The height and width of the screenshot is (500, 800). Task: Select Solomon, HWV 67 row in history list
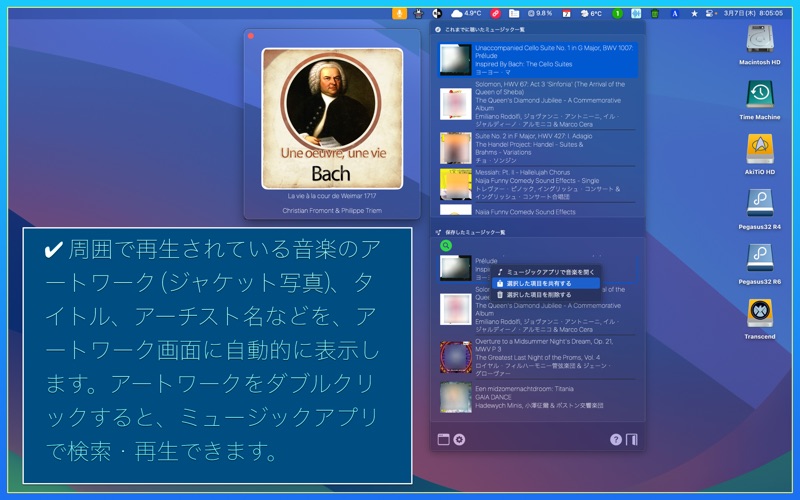[538, 104]
